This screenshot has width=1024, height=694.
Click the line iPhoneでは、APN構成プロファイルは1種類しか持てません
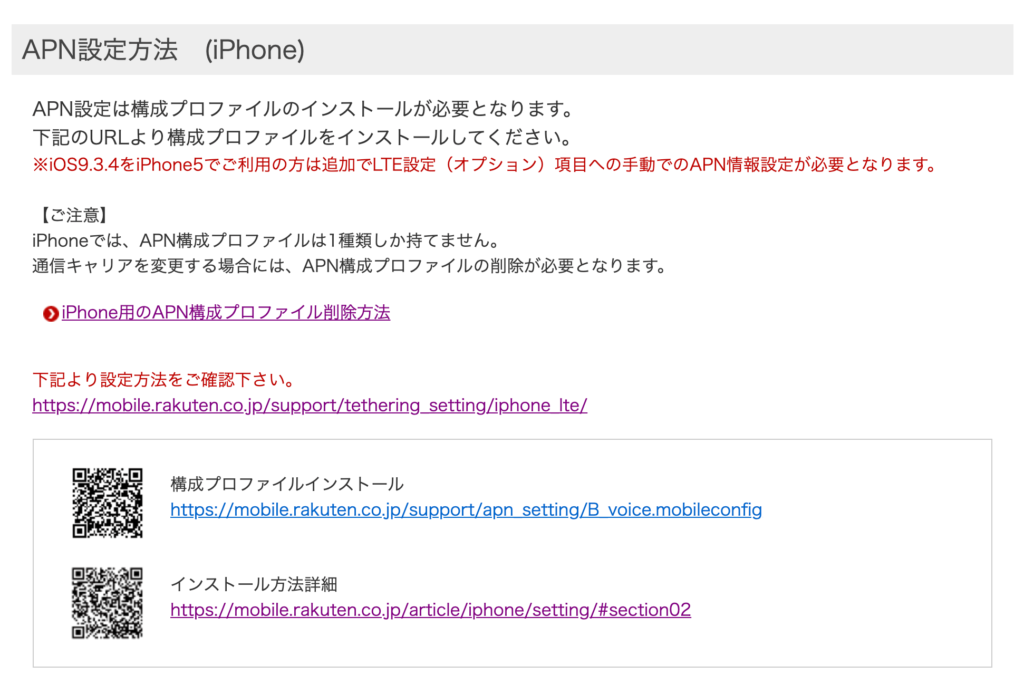coord(266,240)
